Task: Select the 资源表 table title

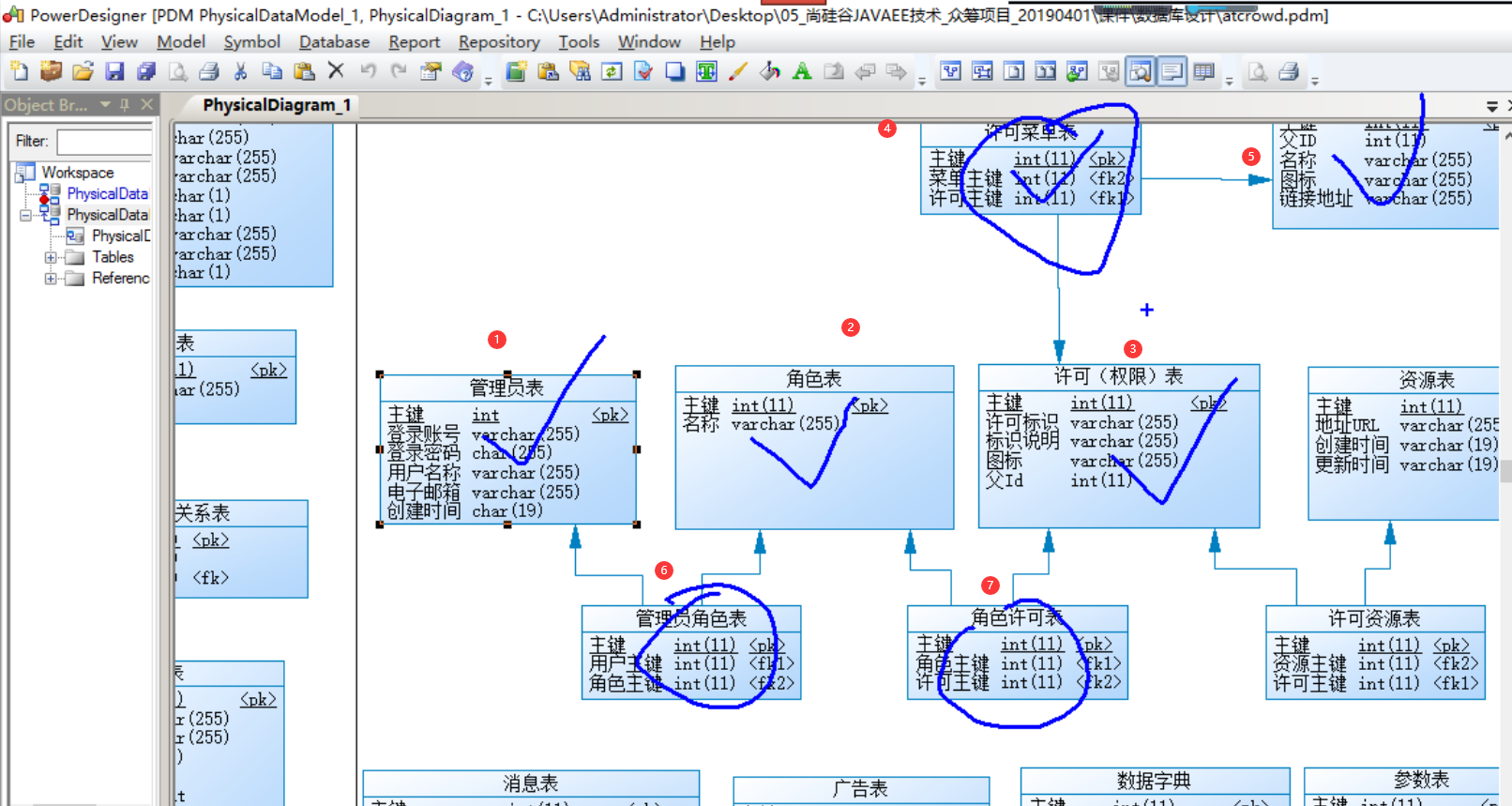Action: tap(1427, 379)
